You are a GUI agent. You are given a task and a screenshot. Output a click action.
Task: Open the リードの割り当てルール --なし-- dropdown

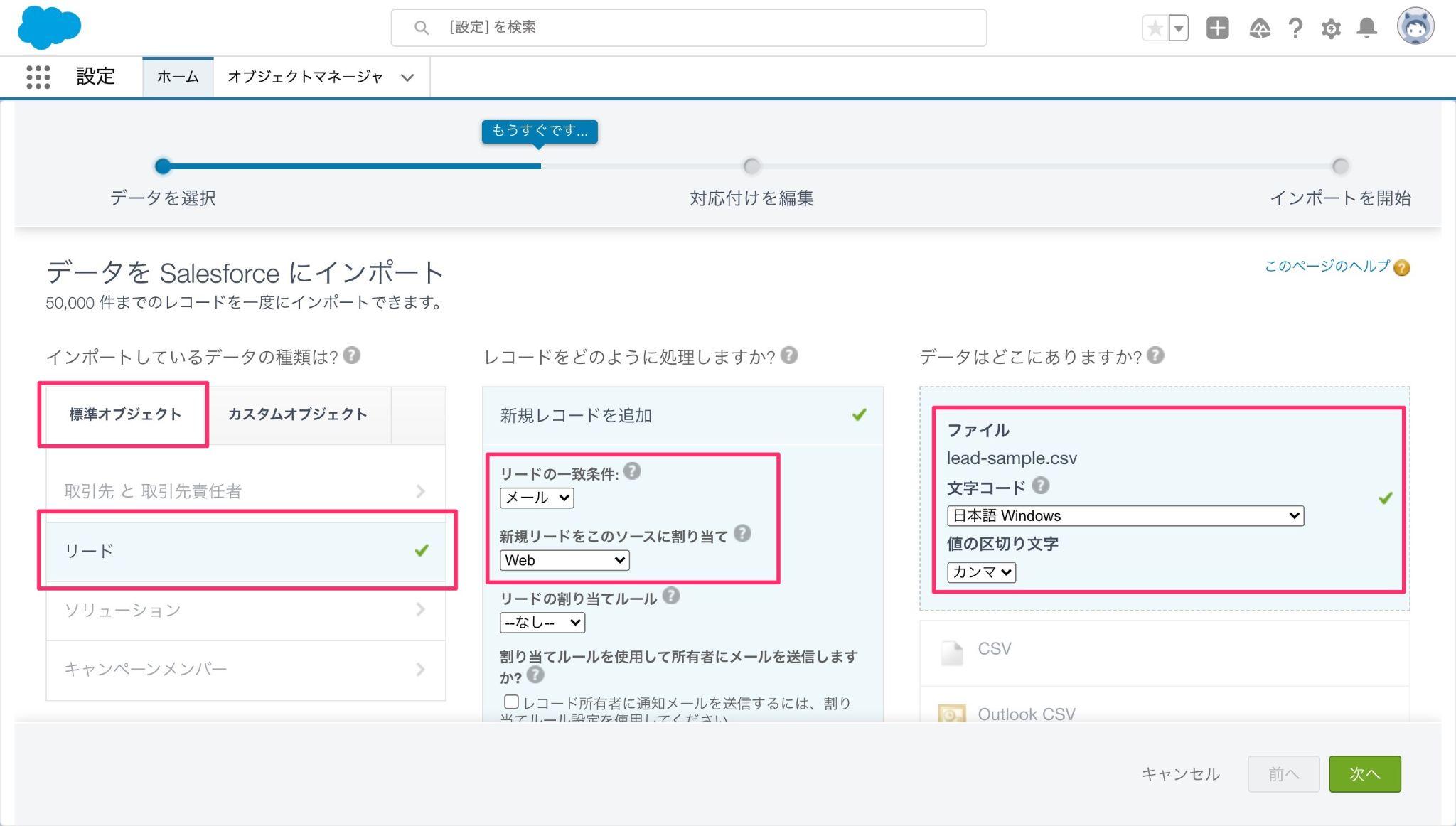coord(542,623)
